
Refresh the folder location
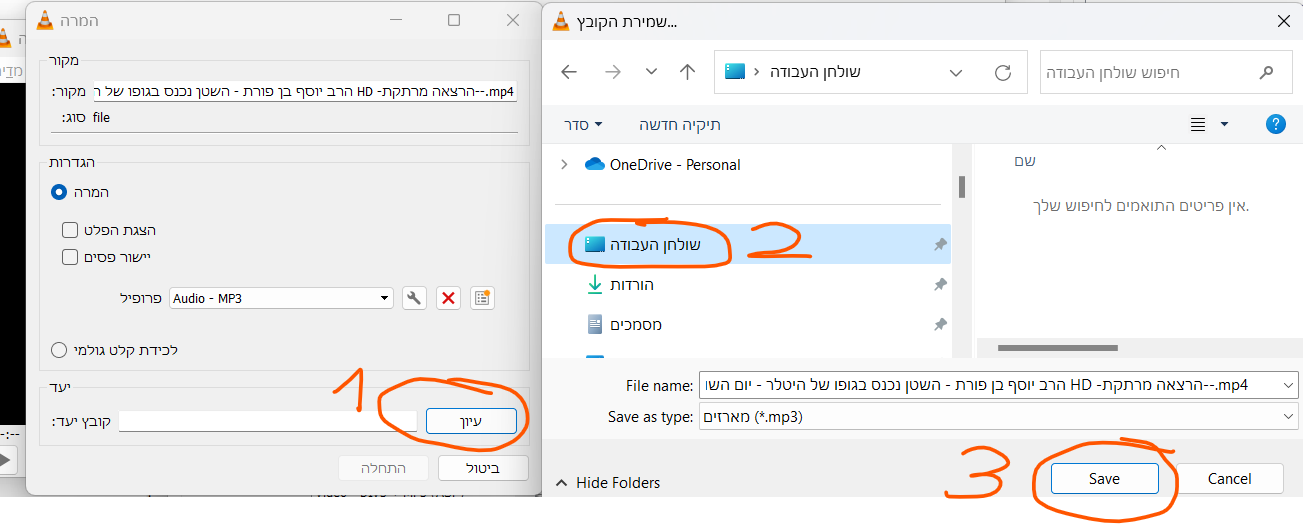click(1003, 72)
